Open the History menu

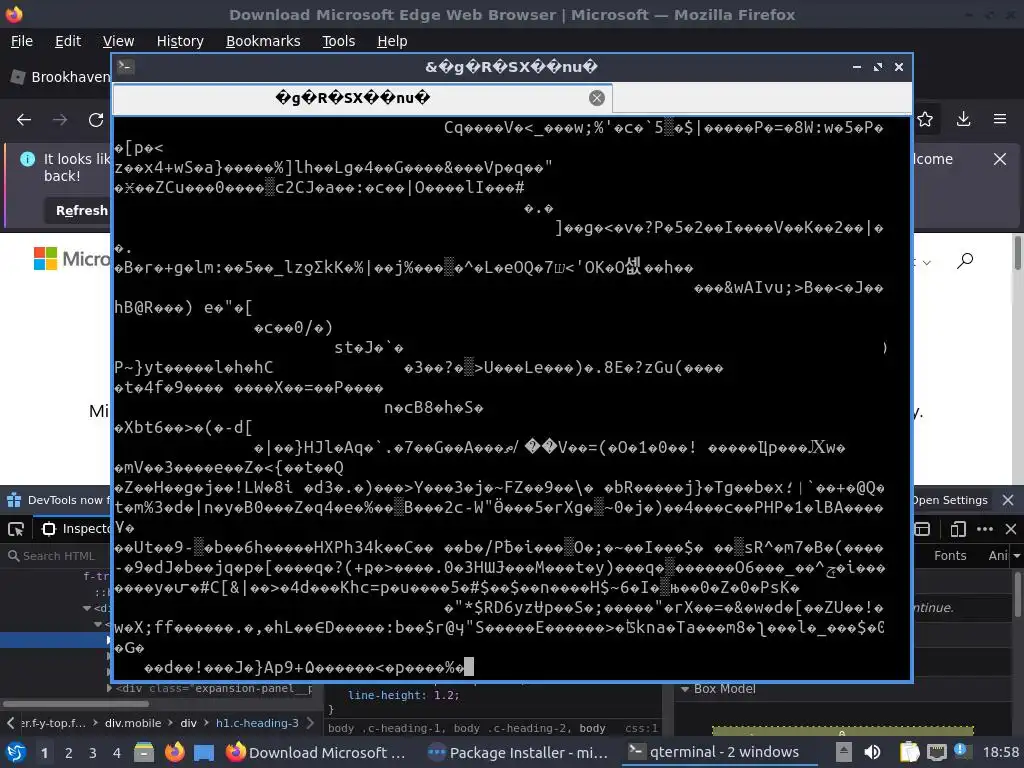tap(180, 41)
